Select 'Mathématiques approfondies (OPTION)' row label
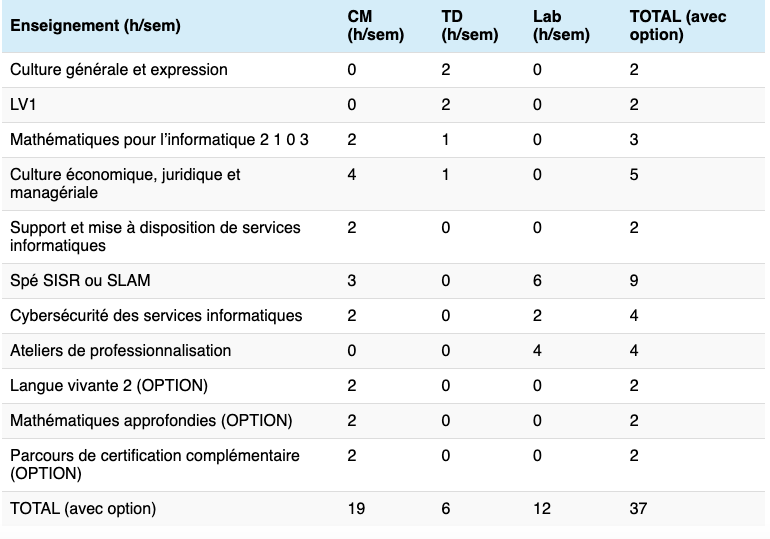The height and width of the screenshot is (539, 770). point(136,421)
